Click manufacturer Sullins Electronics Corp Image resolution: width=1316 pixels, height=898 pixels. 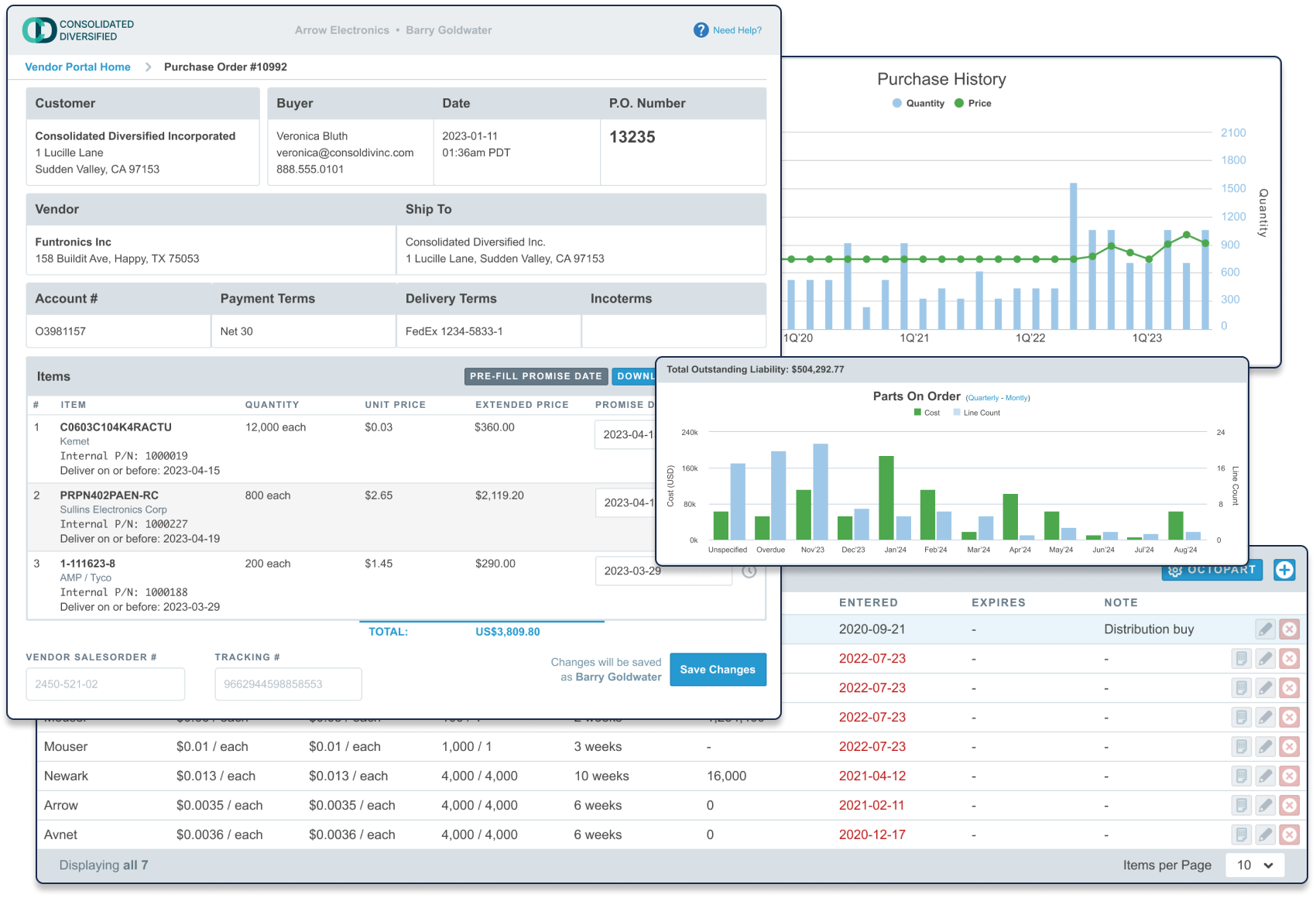click(x=114, y=509)
